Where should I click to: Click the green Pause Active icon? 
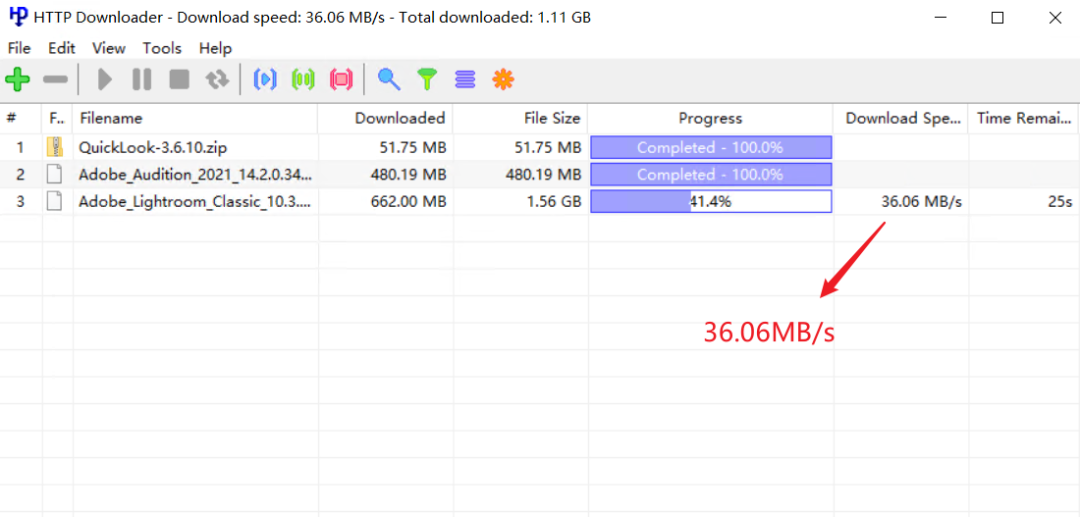coord(303,80)
